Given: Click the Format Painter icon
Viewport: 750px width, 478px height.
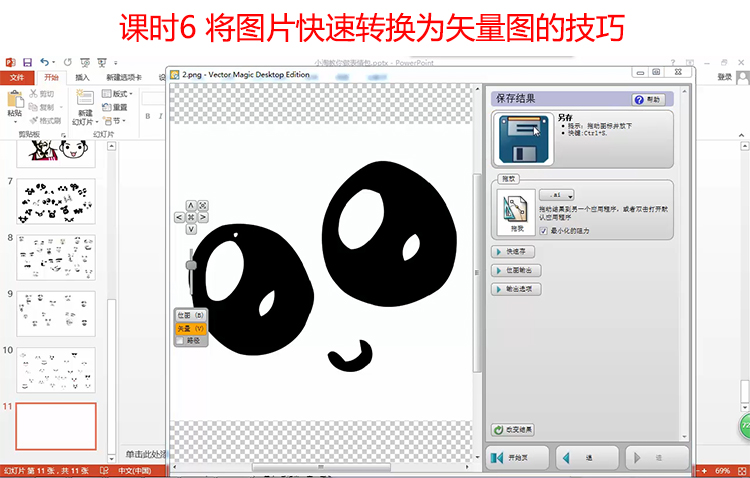Looking at the screenshot, I should [33, 121].
